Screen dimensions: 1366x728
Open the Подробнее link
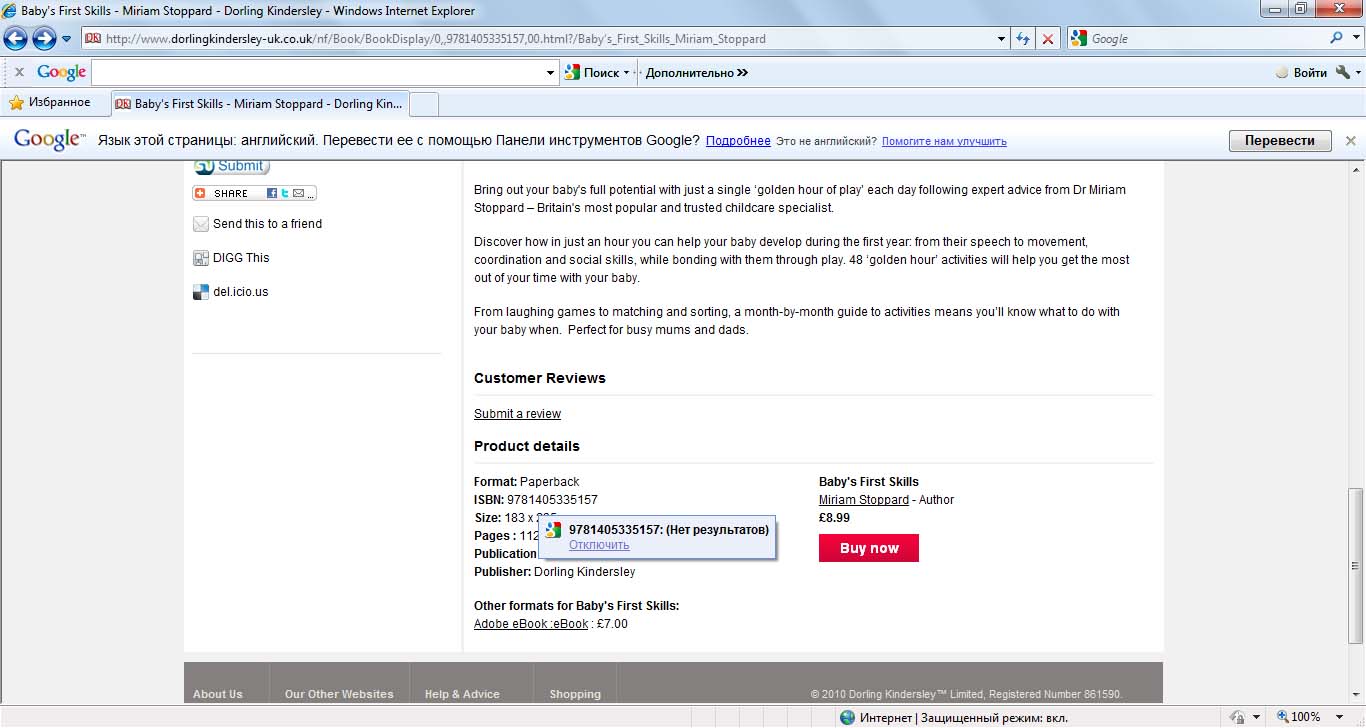point(738,141)
